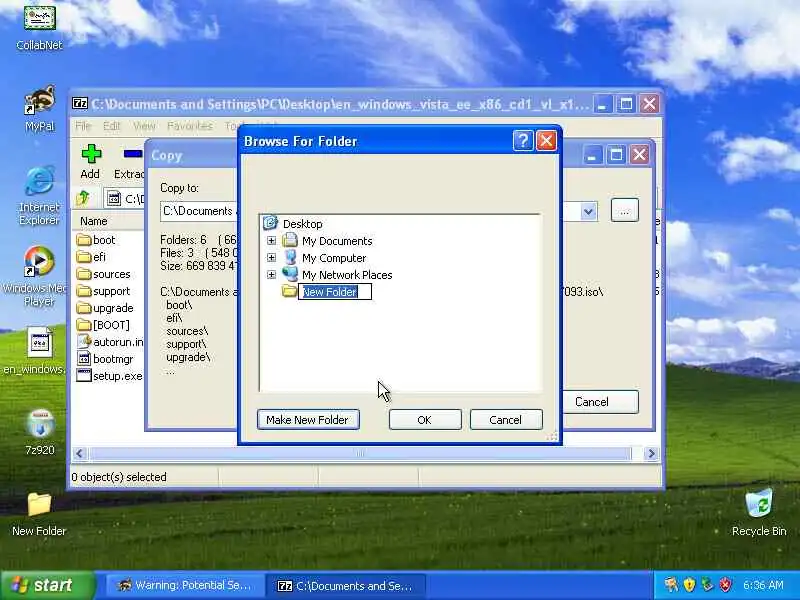Open the Recycle Bin
This screenshot has height=600, width=800.
pos(759,512)
